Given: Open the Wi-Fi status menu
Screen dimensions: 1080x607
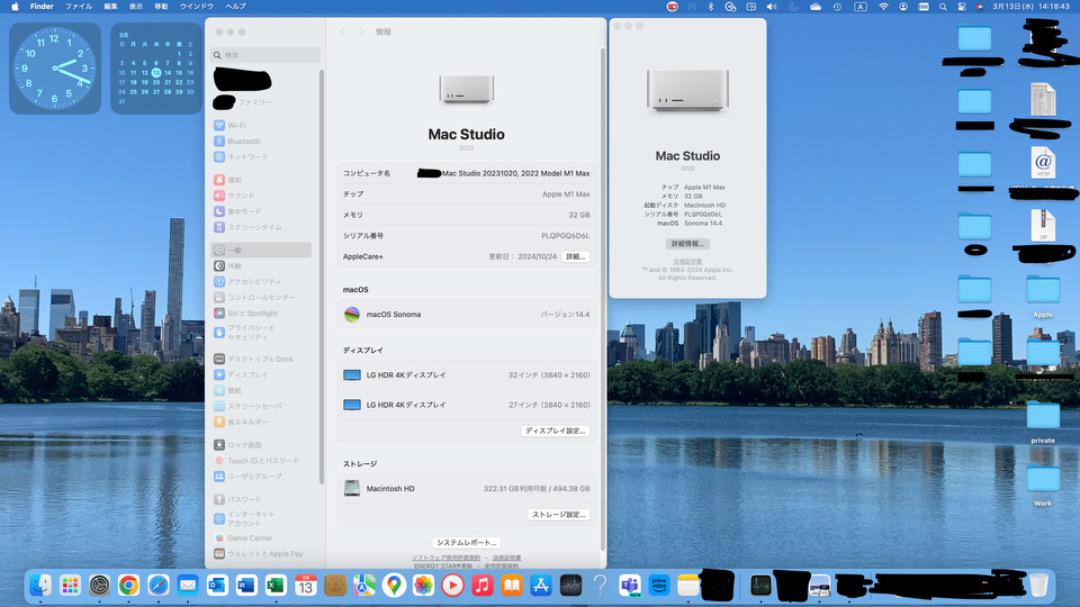Looking at the screenshot, I should click(x=883, y=6).
